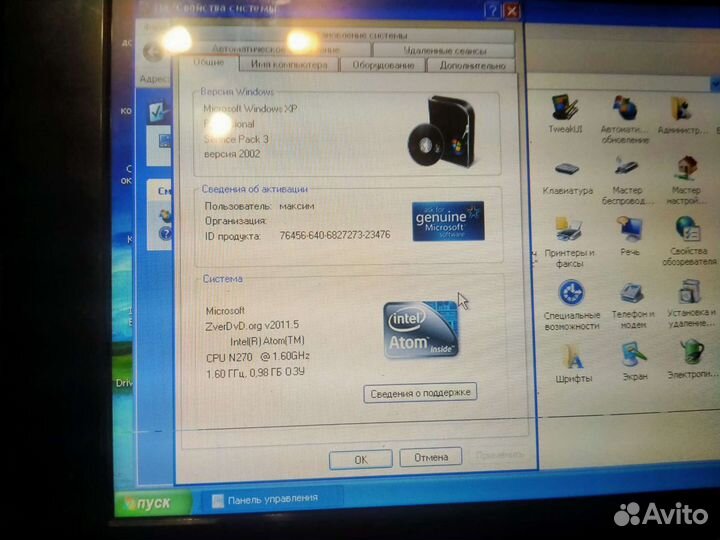Switch to the Общие tab

[208, 63]
